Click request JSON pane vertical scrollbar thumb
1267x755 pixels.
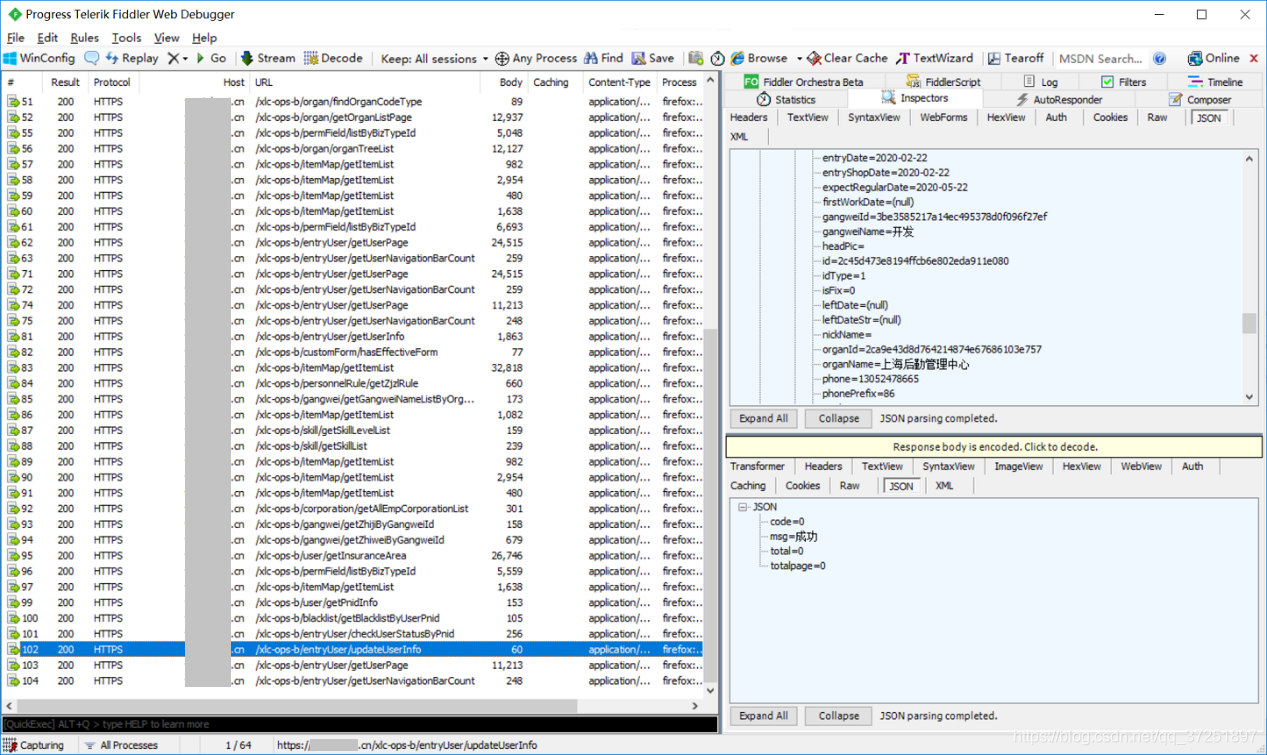tap(1249, 323)
